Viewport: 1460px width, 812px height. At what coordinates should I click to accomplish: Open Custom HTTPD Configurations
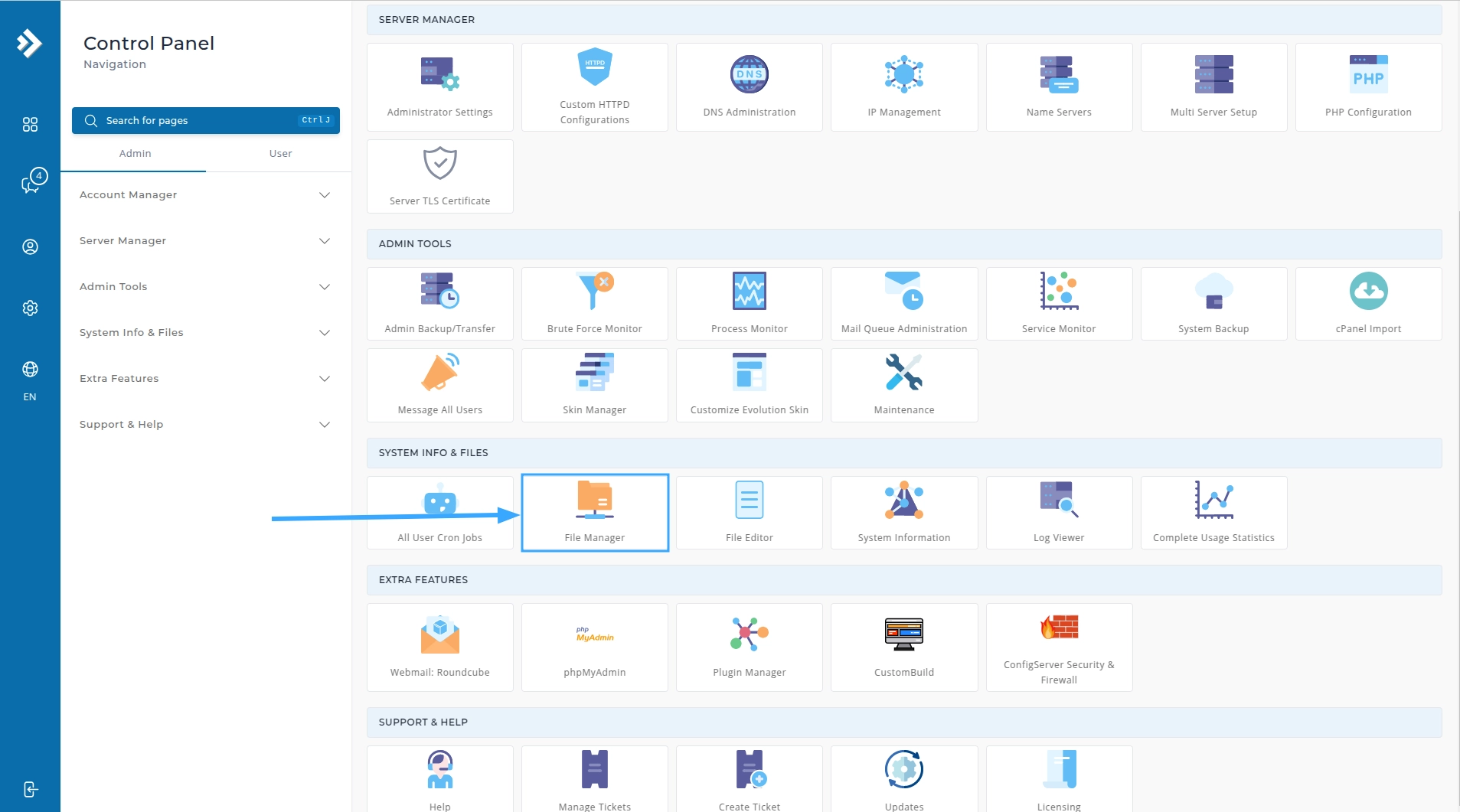[595, 87]
